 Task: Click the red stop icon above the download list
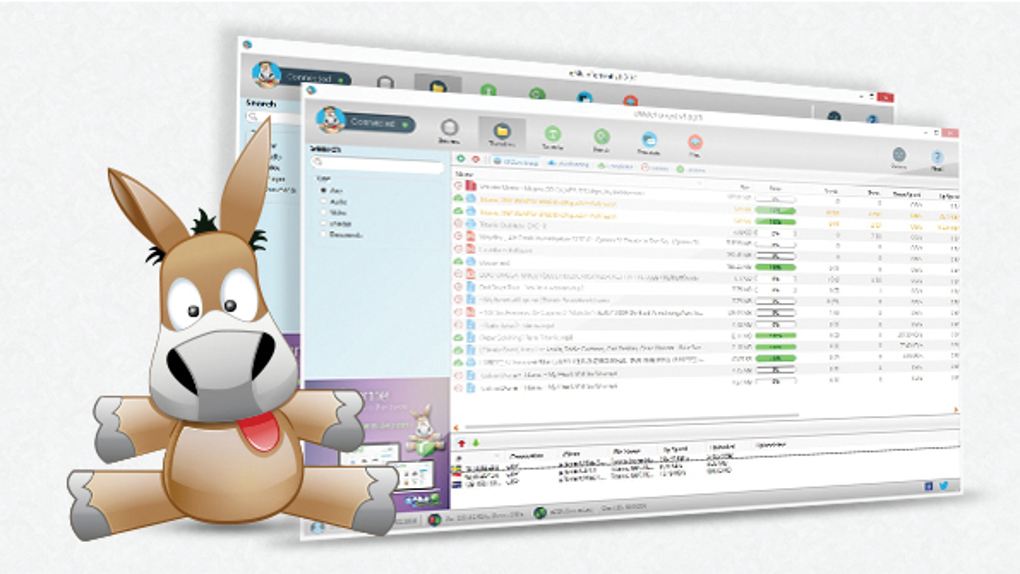476,159
